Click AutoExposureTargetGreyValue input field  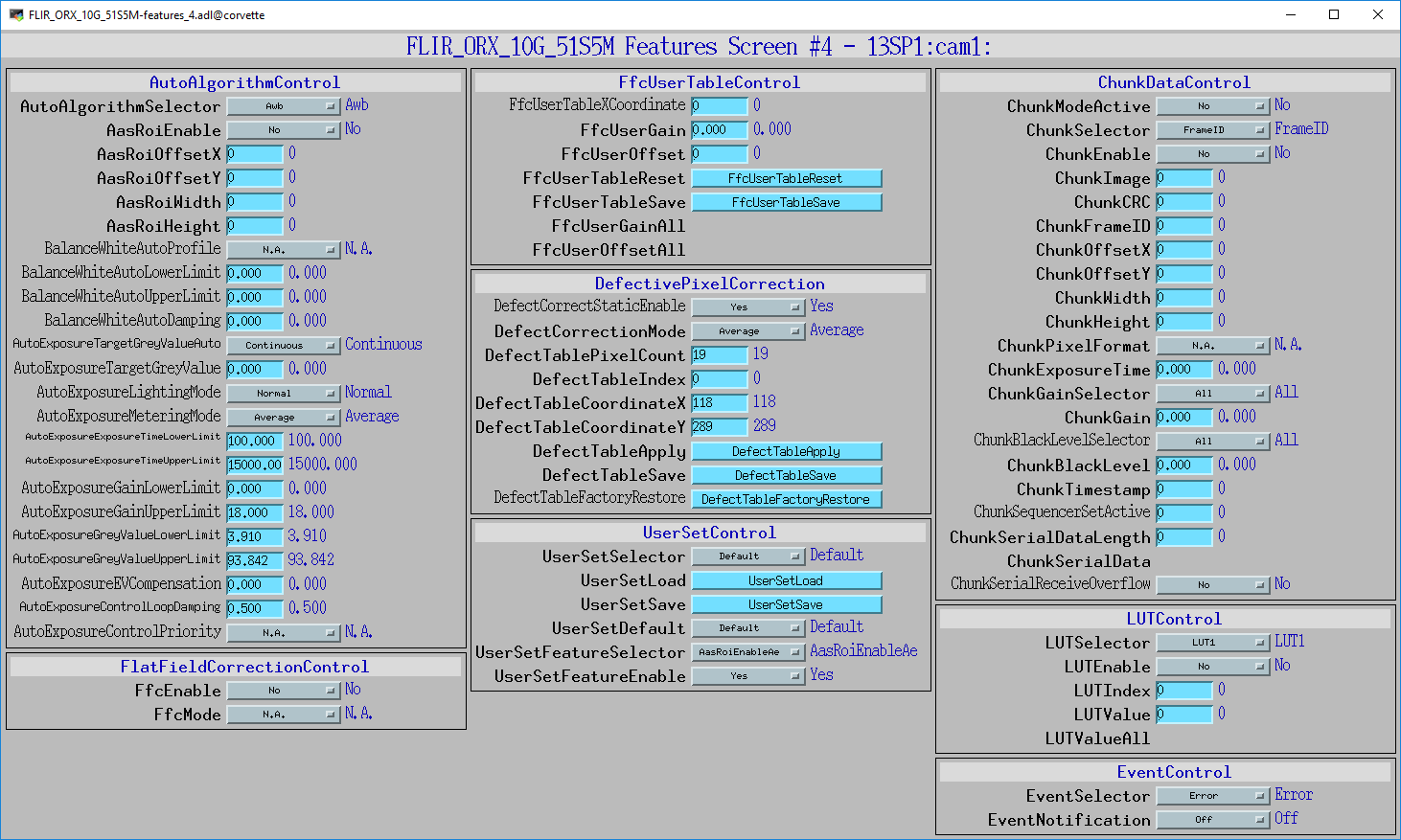pyautogui.click(x=255, y=369)
